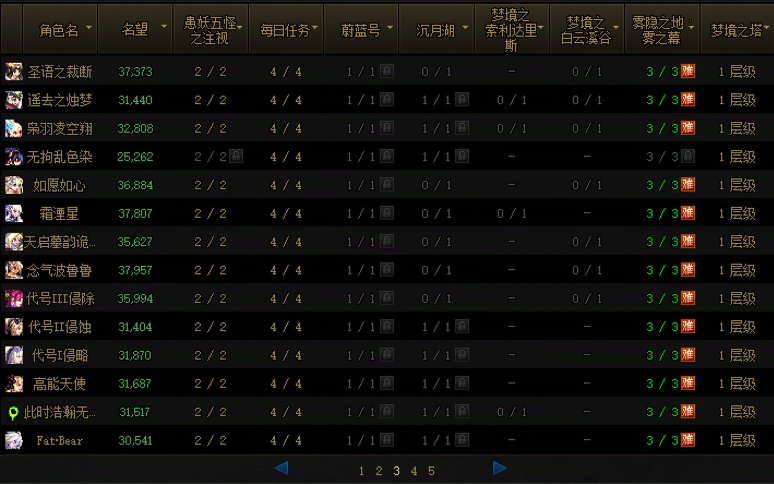774x484 pixels.
Task: Click 4 / 4 daily tasks for 高能天使
Action: (286, 384)
